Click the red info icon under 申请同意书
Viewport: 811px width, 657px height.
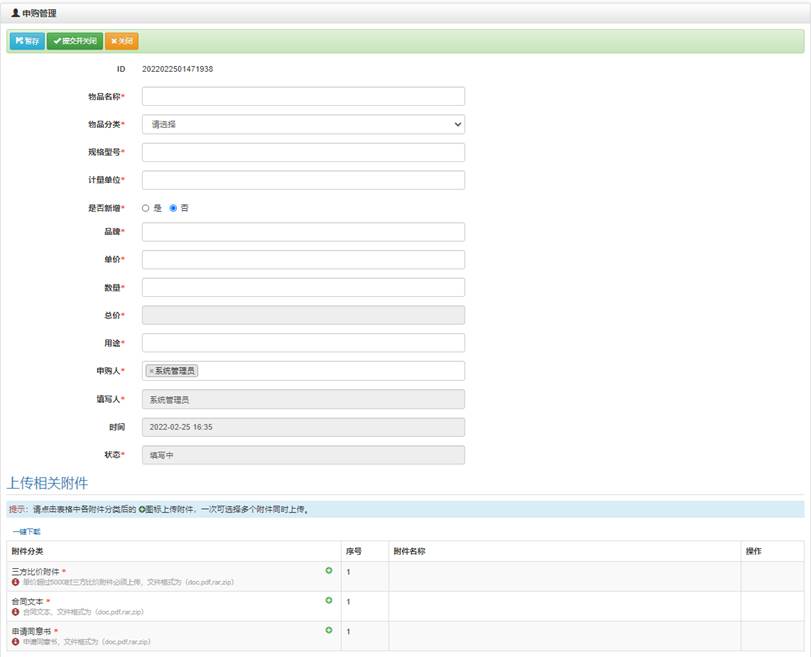point(16,642)
